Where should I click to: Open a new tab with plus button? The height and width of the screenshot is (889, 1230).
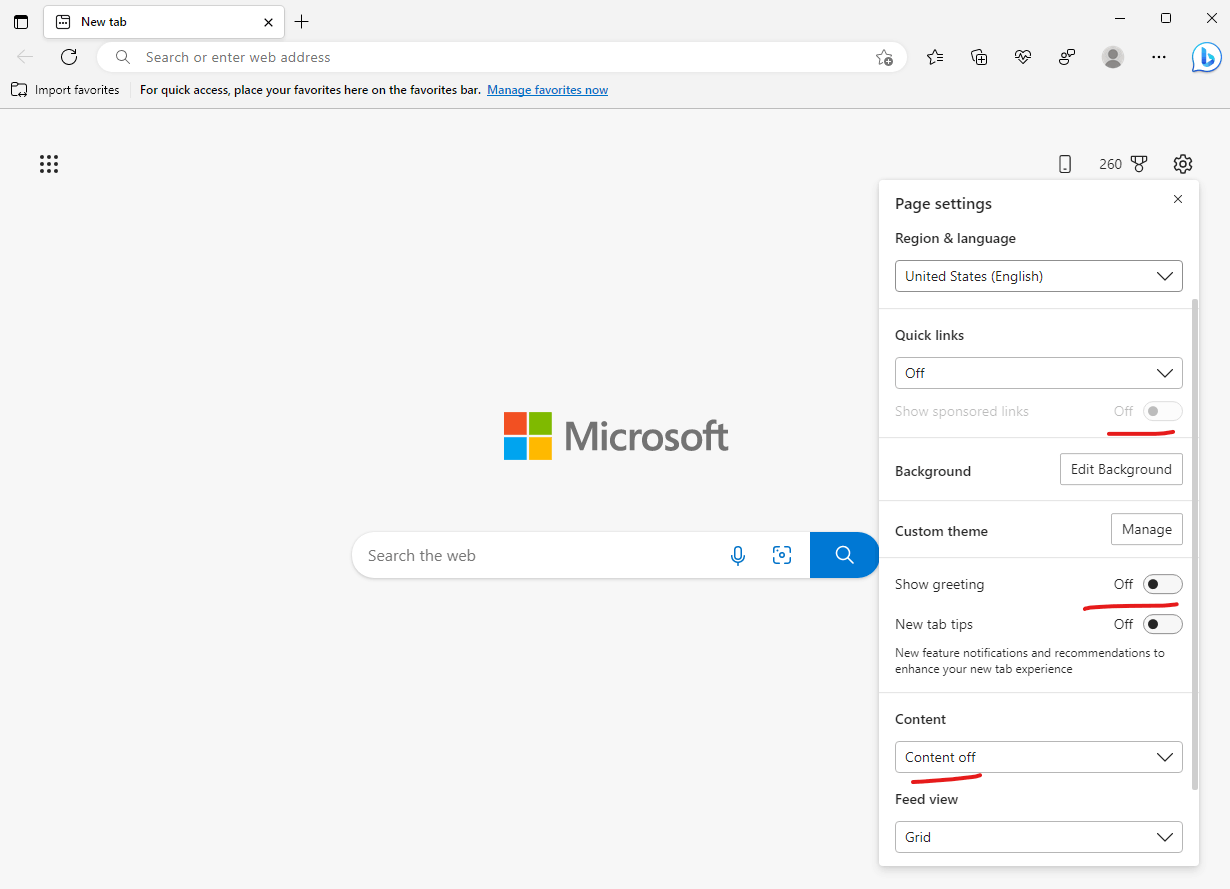(302, 21)
